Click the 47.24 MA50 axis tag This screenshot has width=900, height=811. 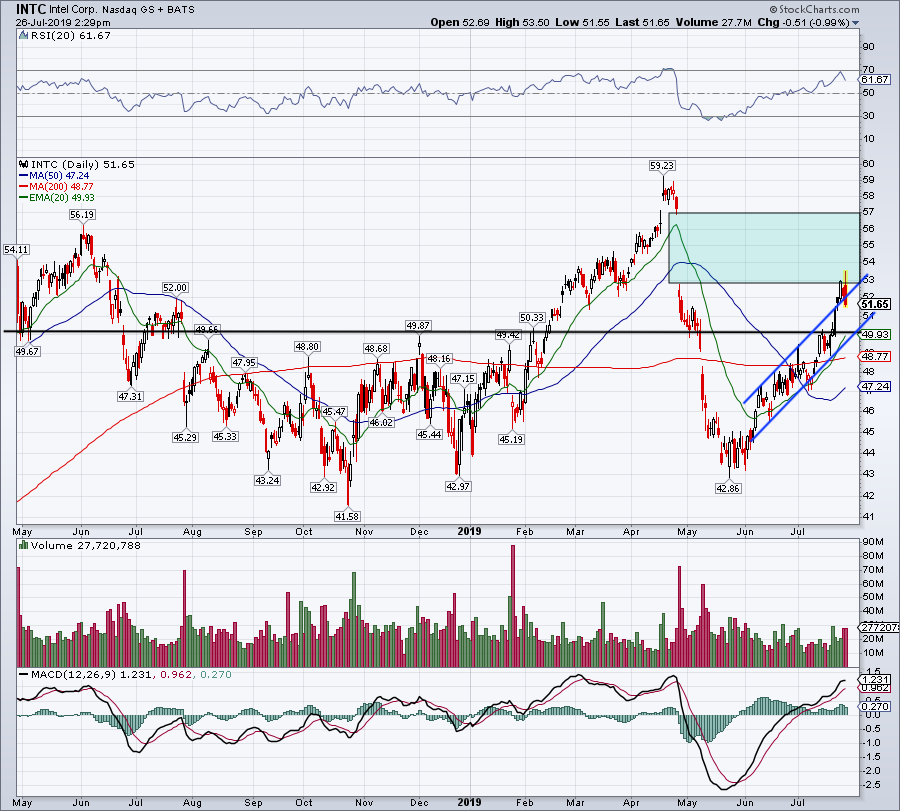click(876, 387)
